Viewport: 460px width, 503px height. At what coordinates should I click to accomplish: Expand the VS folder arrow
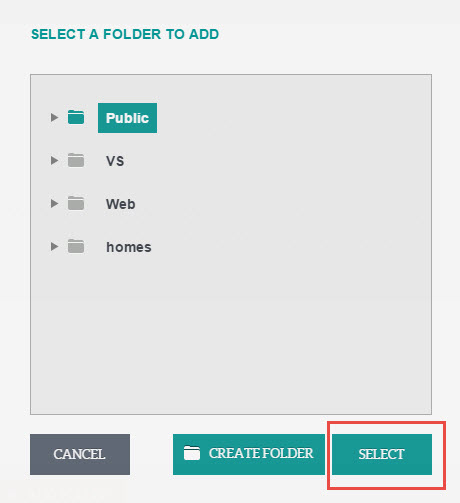pyautogui.click(x=54, y=160)
